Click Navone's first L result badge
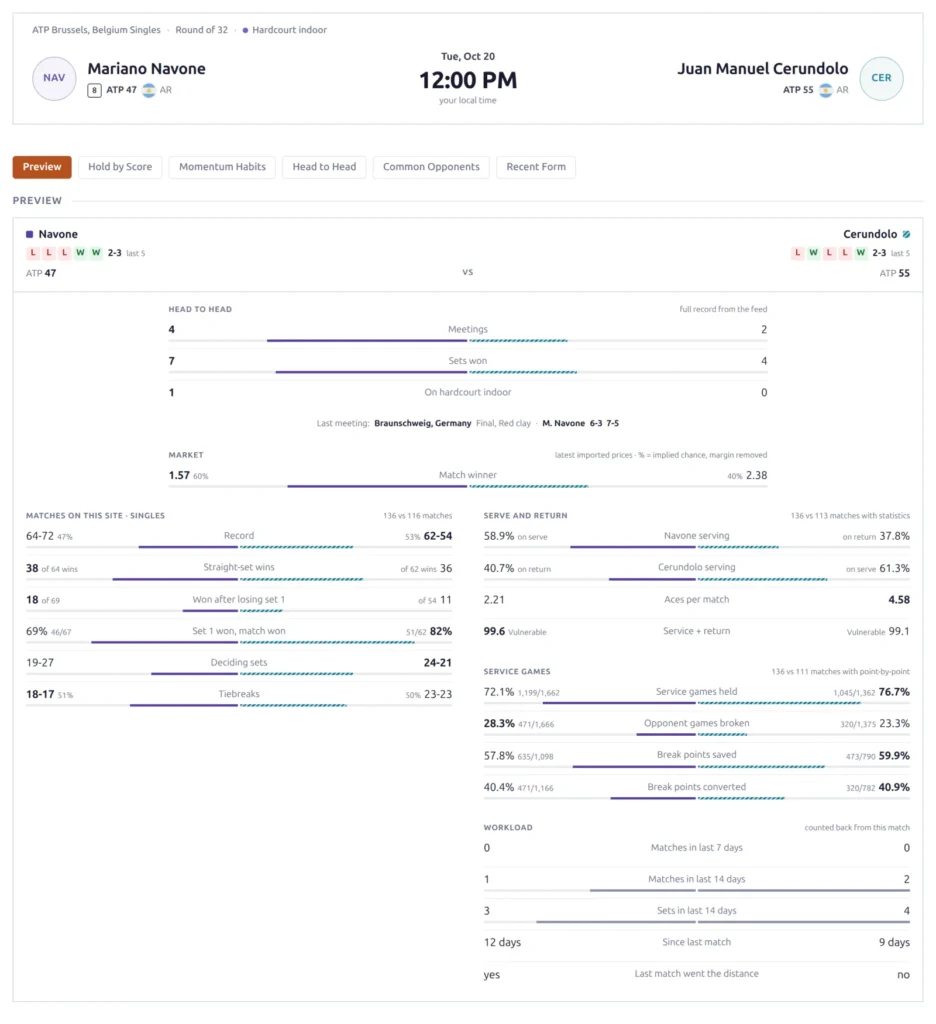936x1024 pixels. click(x=33, y=253)
